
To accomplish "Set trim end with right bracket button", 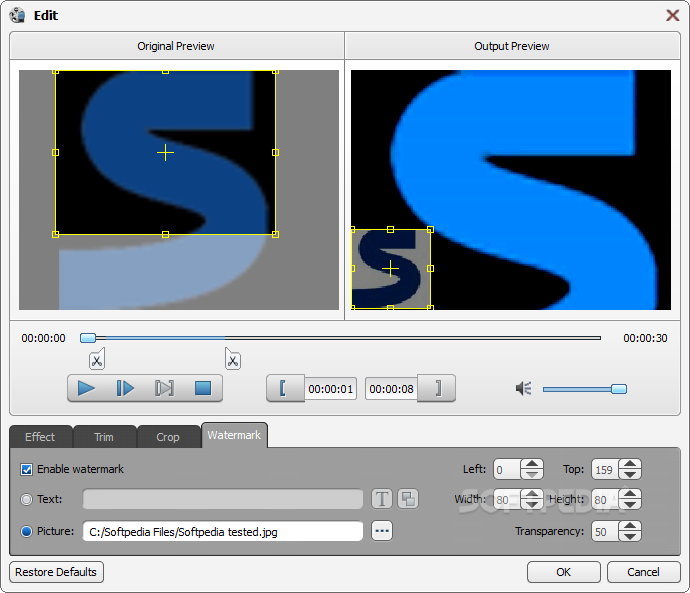I will (436, 388).
